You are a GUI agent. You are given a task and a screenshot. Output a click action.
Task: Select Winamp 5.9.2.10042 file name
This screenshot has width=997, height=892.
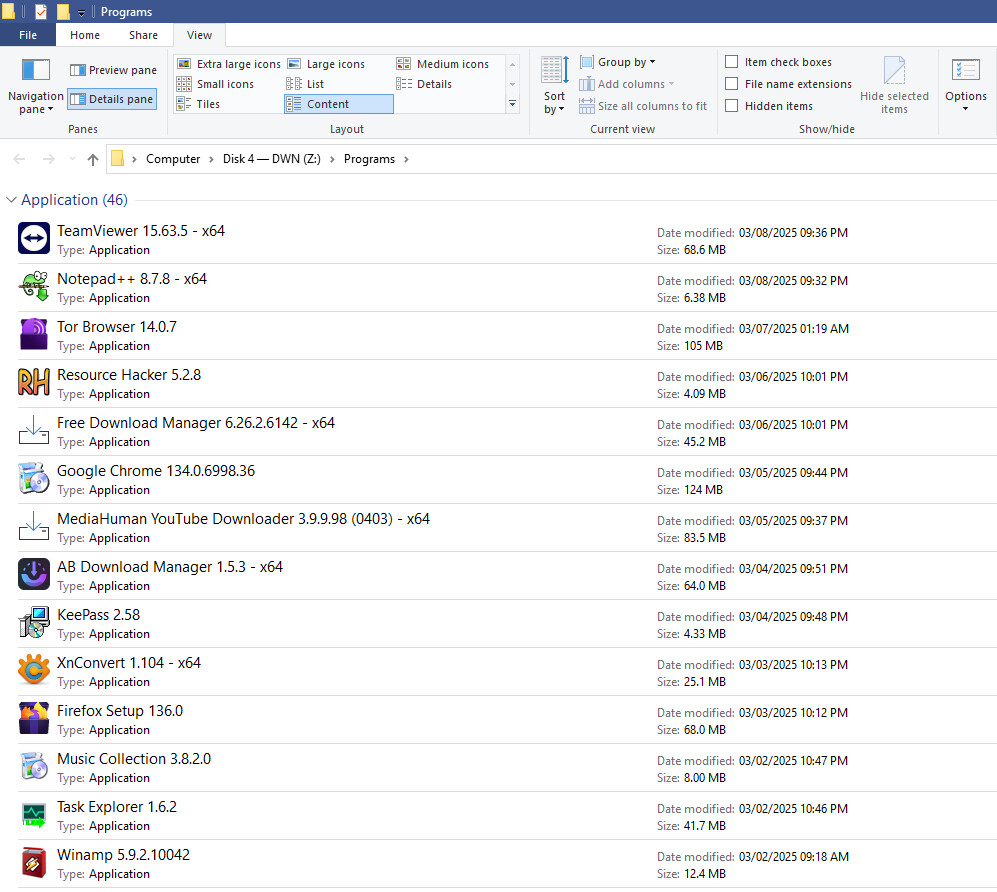[123, 854]
